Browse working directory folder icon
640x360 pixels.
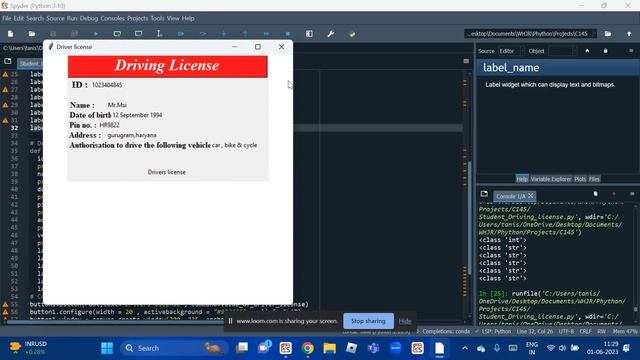pyautogui.click(x=608, y=34)
